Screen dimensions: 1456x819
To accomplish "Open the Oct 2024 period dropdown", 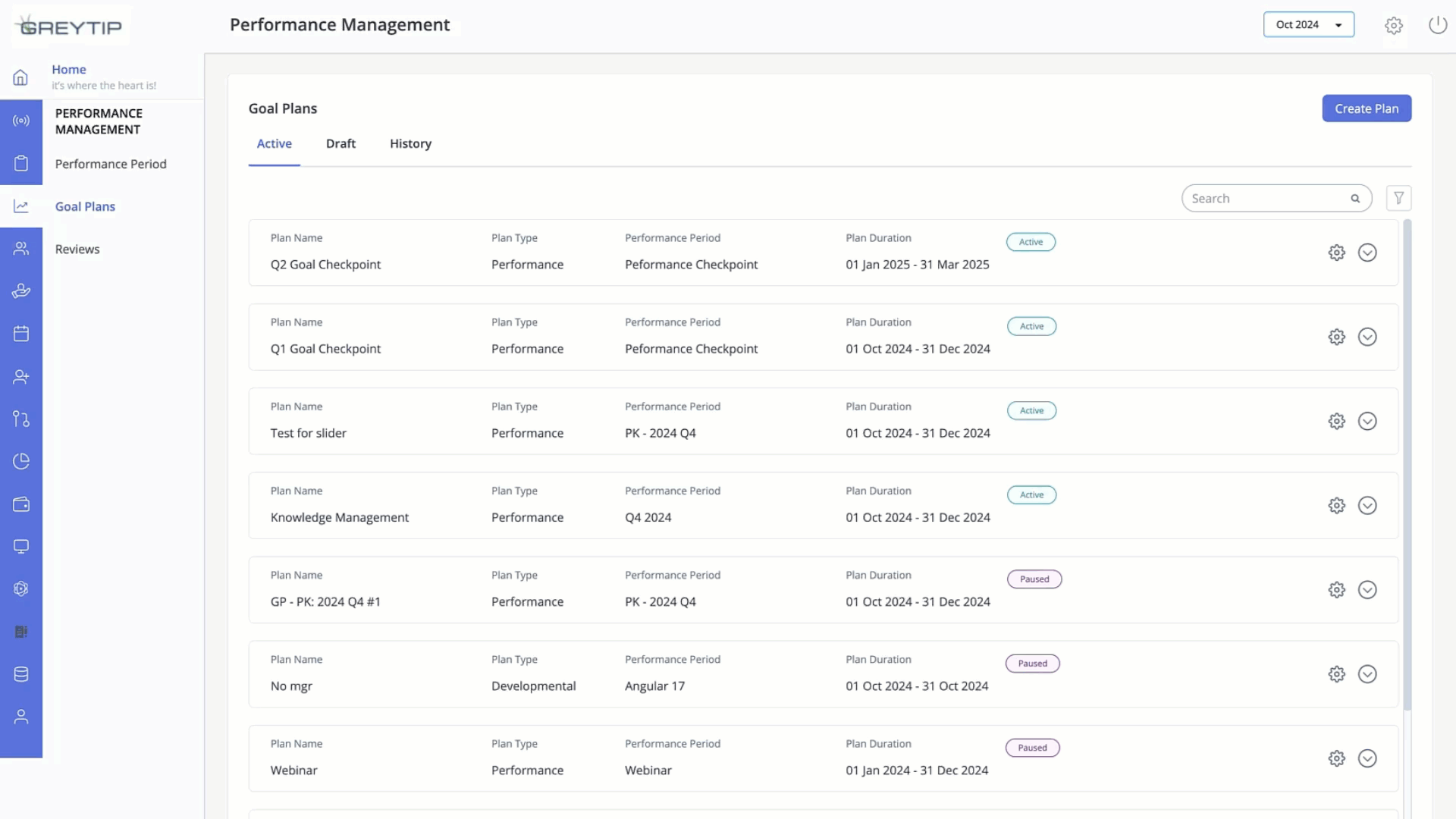I will 1308,24.
